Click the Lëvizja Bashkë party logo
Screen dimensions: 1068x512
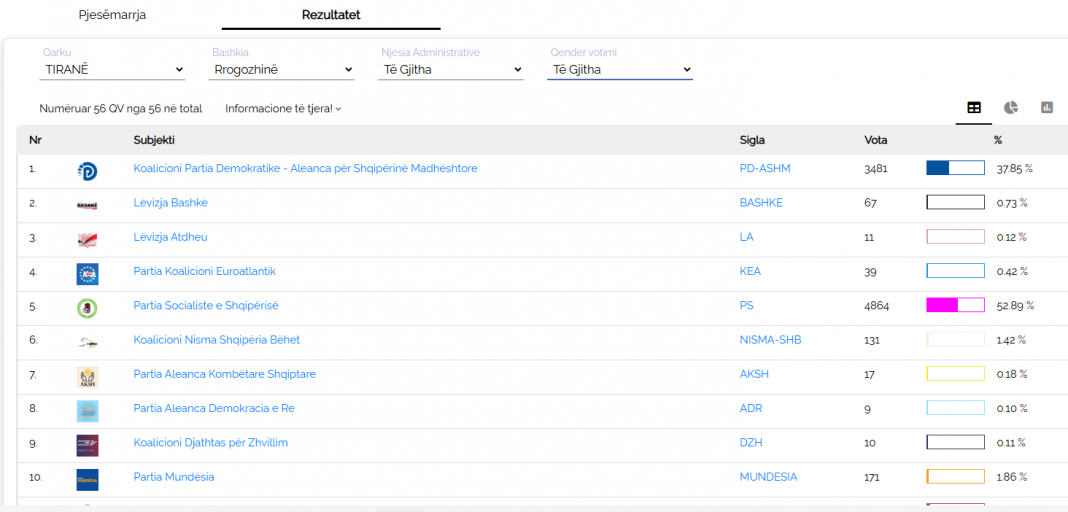point(87,206)
